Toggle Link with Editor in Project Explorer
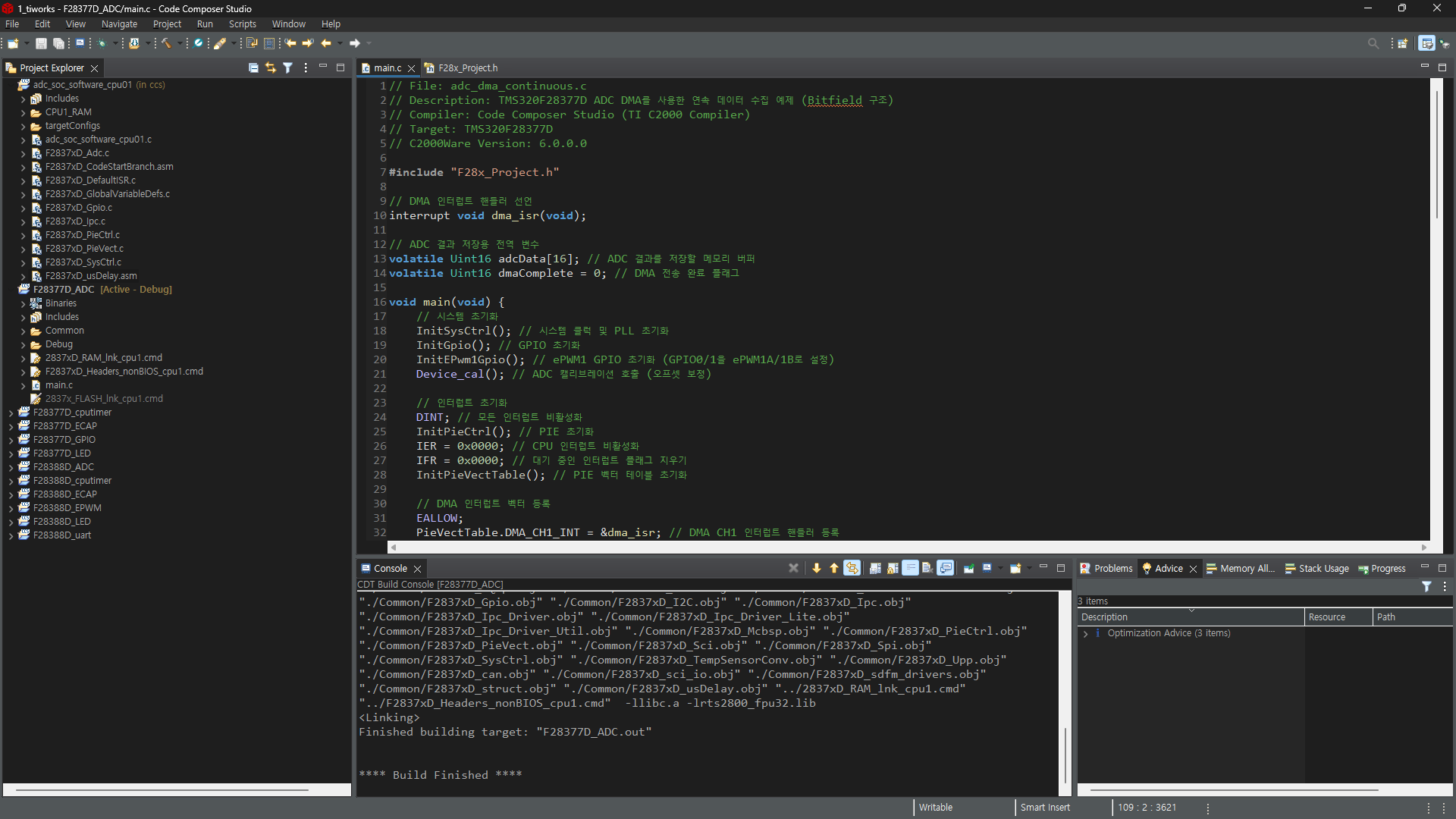The height and width of the screenshot is (819, 1456). tap(271, 67)
